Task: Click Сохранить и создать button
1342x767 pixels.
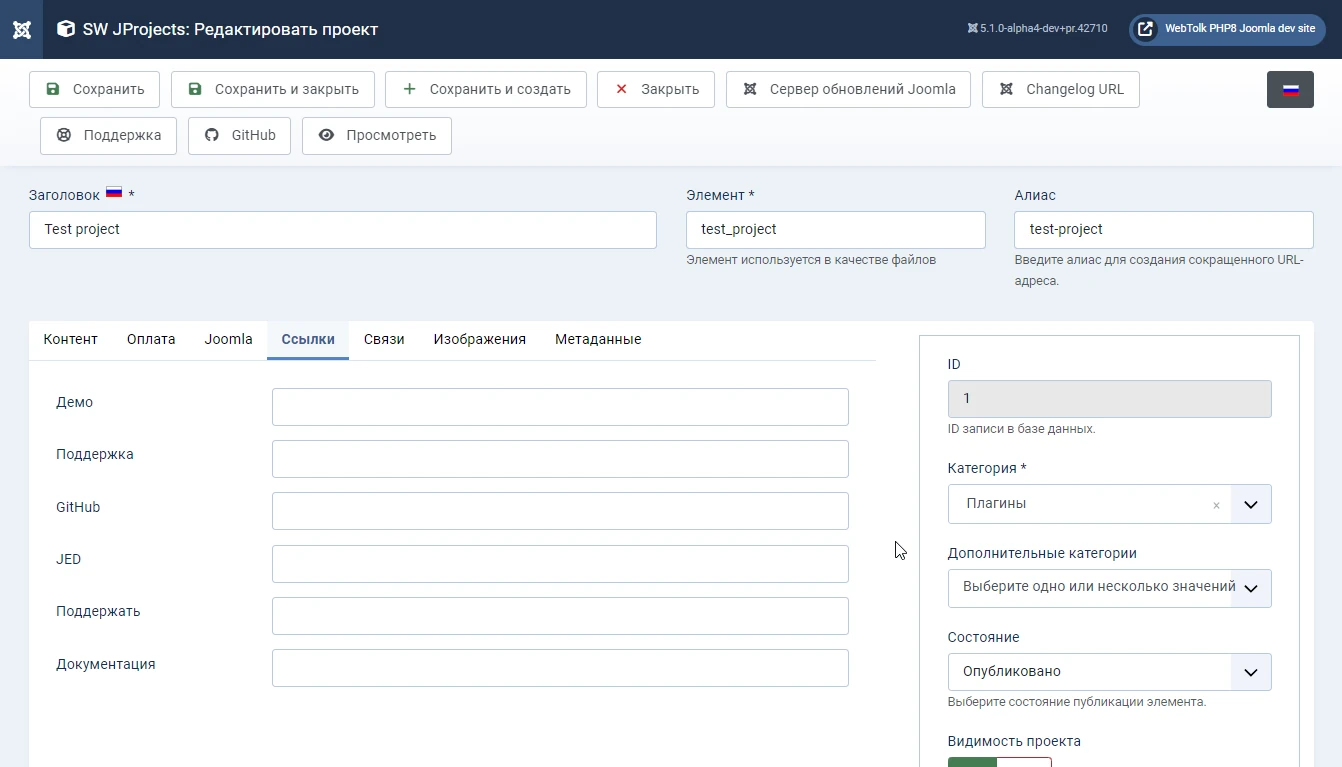Action: [x=486, y=89]
